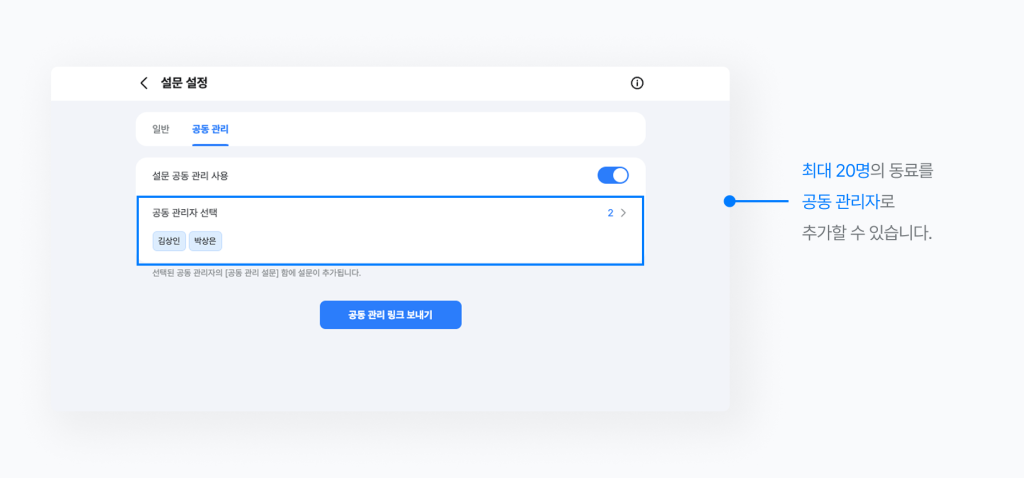Select the 박상은 manager chip

pos(206,241)
